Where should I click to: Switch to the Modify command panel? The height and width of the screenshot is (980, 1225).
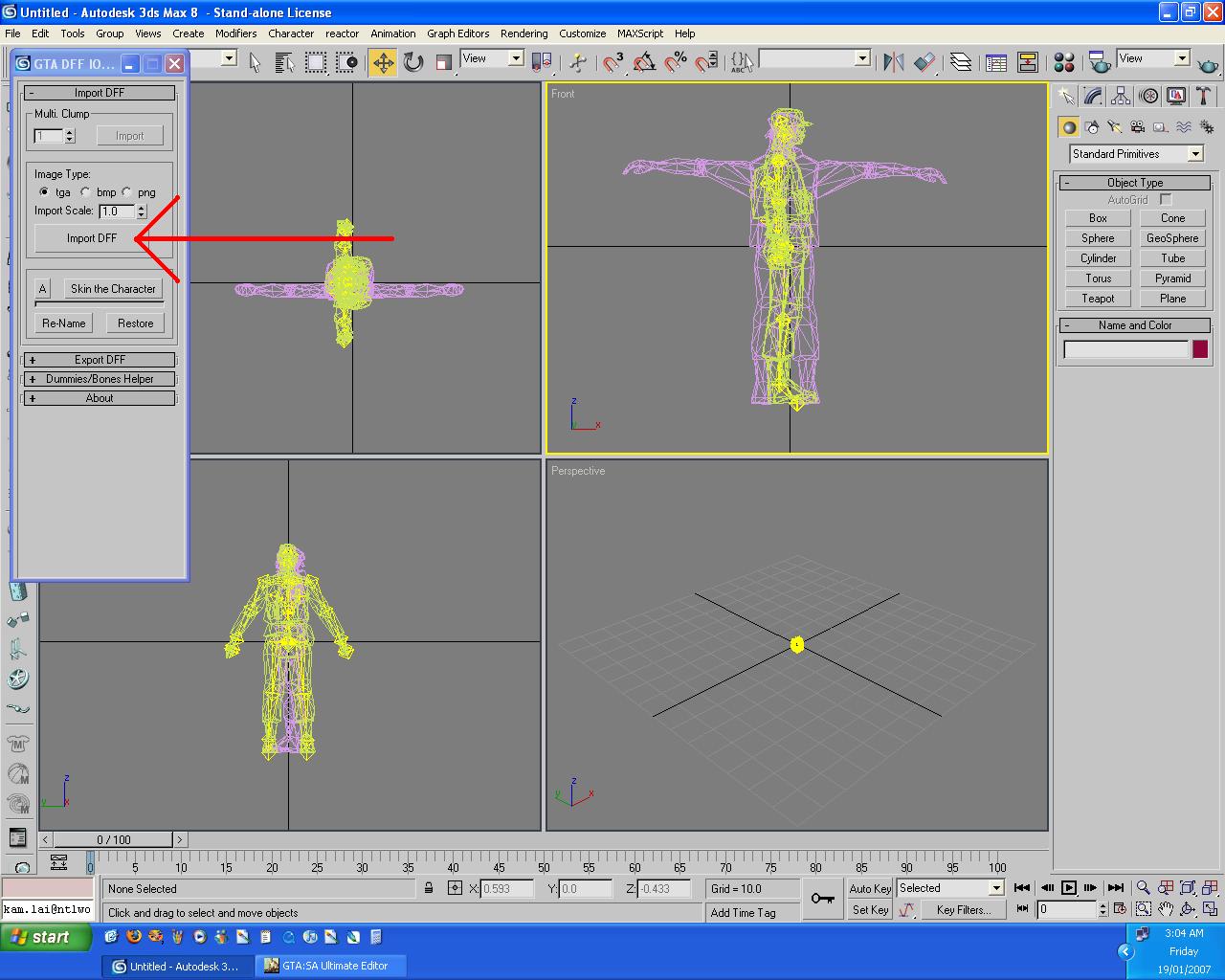pyautogui.click(x=1093, y=97)
